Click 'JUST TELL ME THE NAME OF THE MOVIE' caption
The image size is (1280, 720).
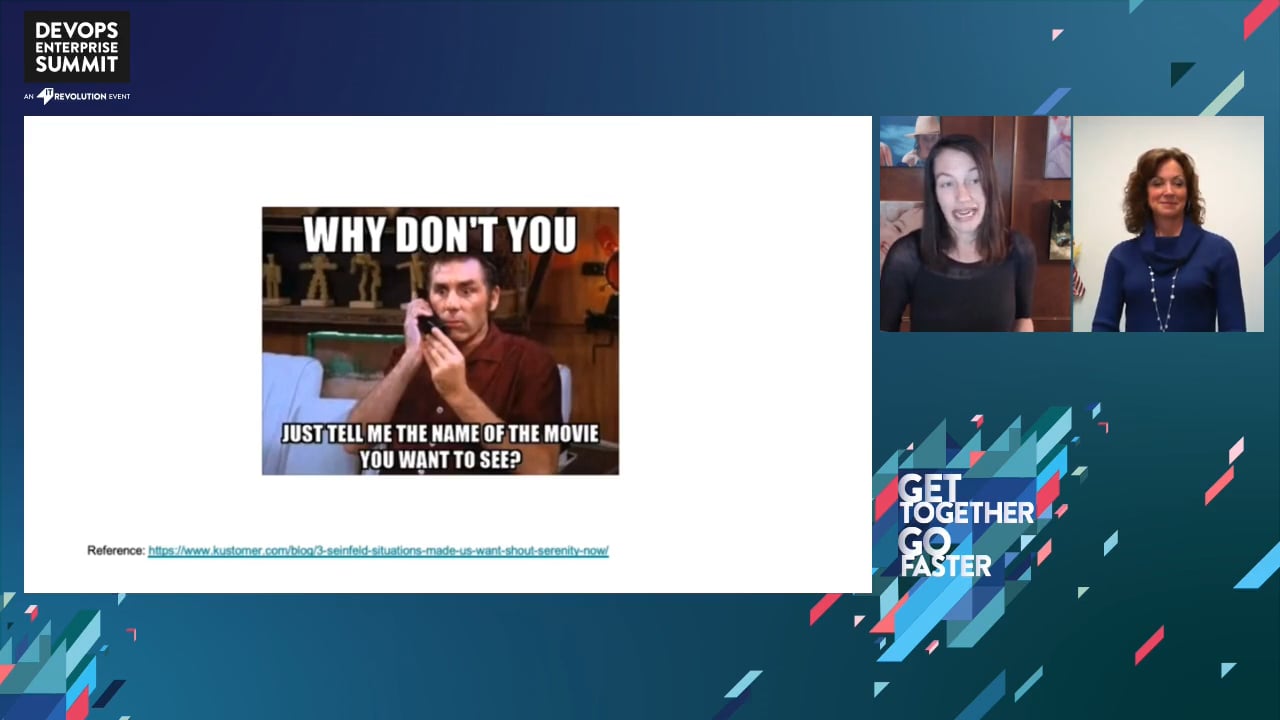(440, 434)
